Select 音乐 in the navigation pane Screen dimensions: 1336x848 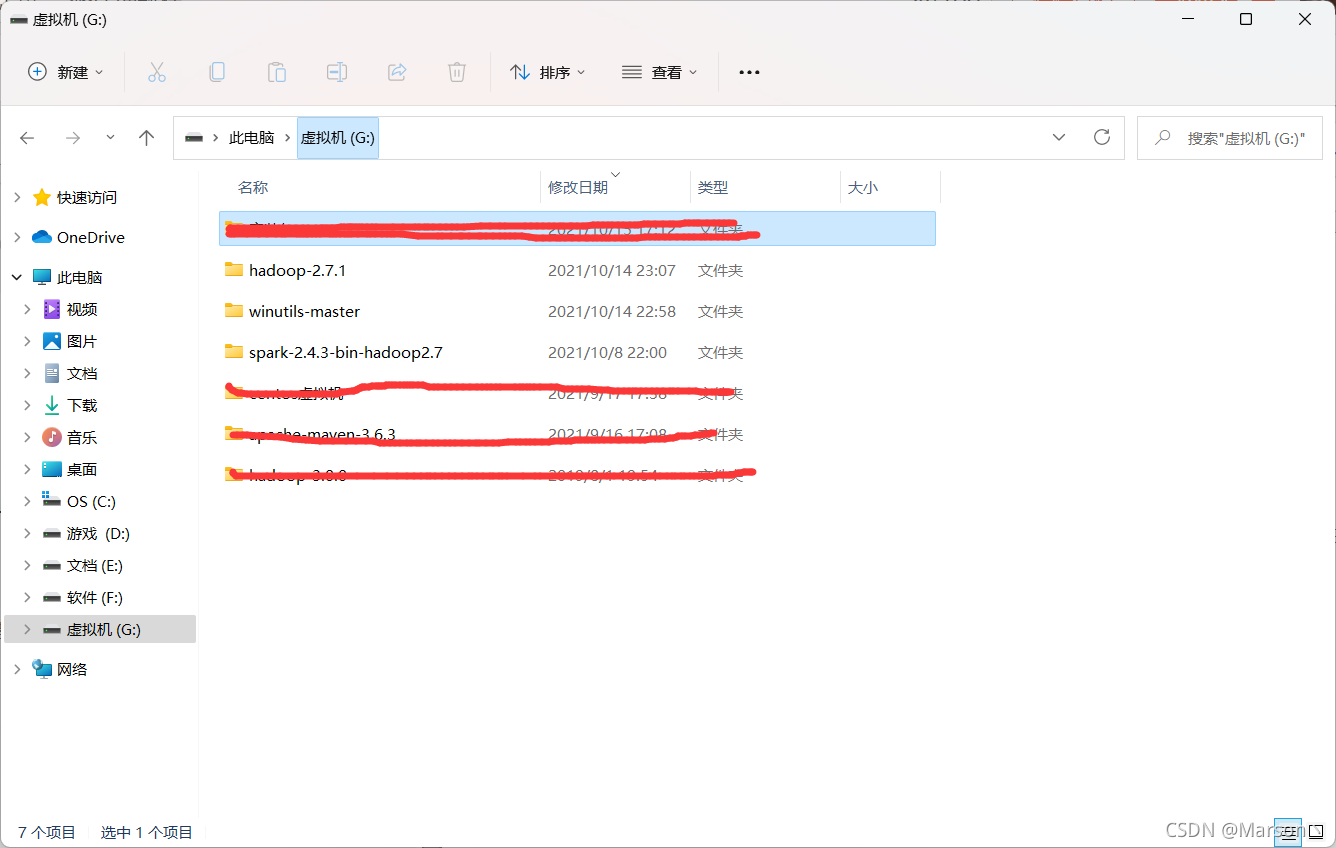pyautogui.click(x=82, y=437)
